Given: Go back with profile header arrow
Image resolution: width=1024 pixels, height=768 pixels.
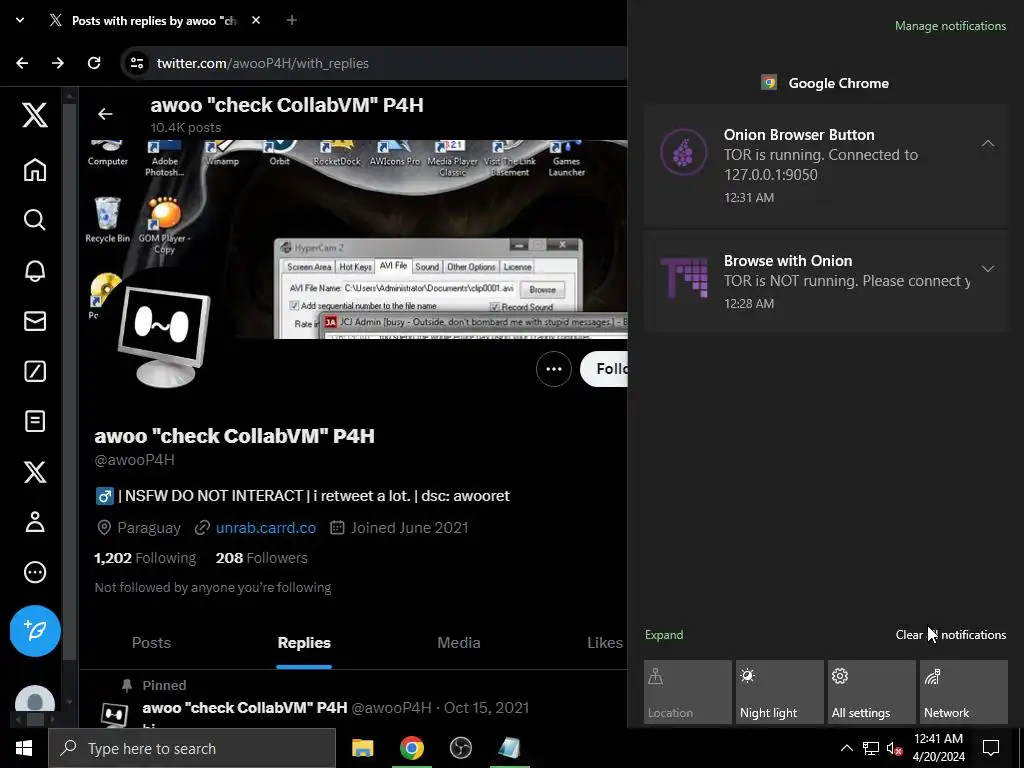Looking at the screenshot, I should click(x=105, y=114).
